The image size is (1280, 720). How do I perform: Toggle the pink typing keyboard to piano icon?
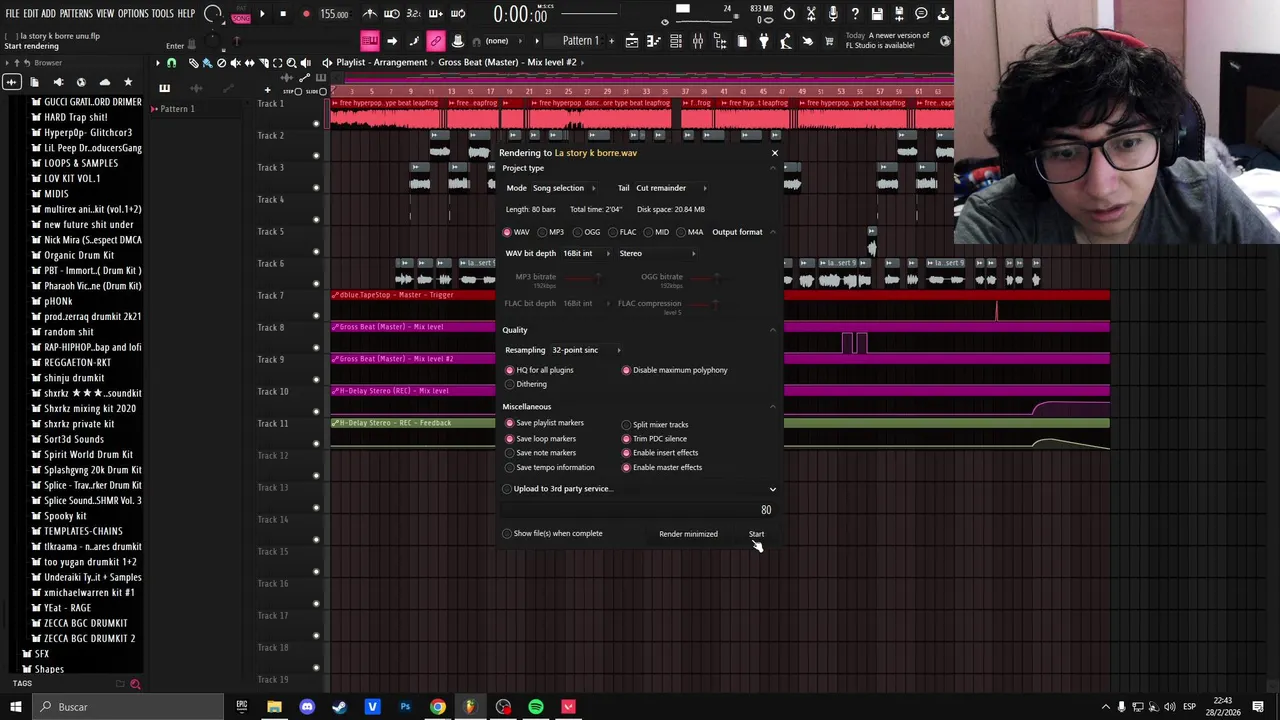[370, 41]
